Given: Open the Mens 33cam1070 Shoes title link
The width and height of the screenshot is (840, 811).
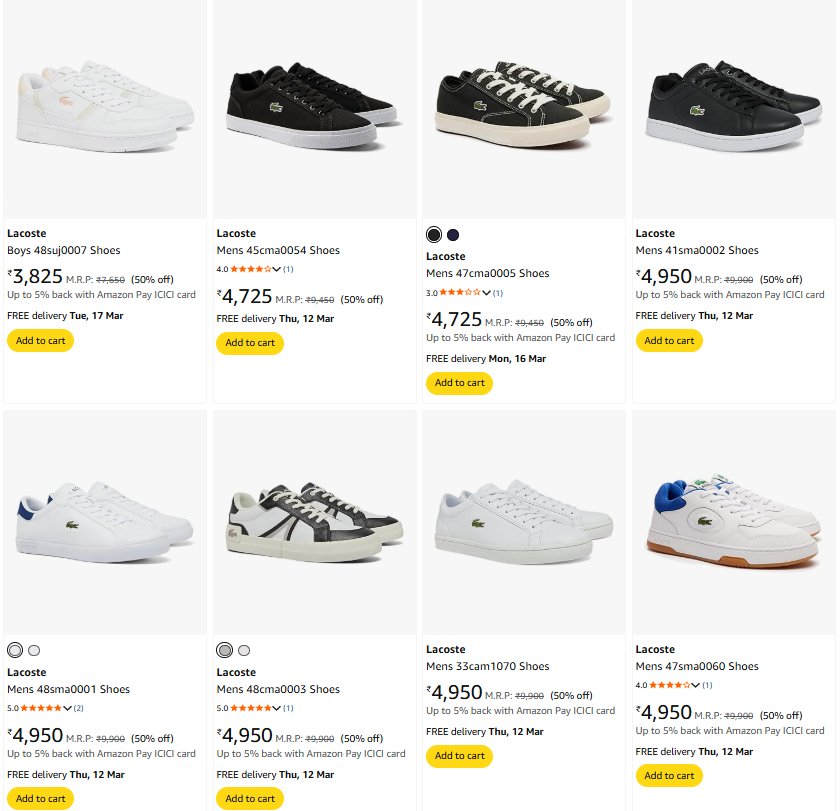Looking at the screenshot, I should [x=487, y=666].
